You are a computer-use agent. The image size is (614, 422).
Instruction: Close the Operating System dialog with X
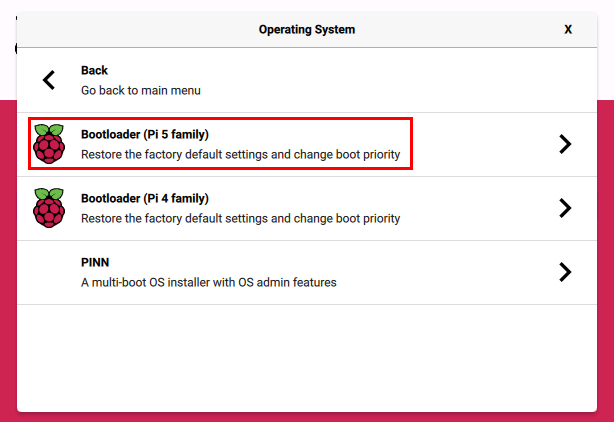(x=568, y=29)
